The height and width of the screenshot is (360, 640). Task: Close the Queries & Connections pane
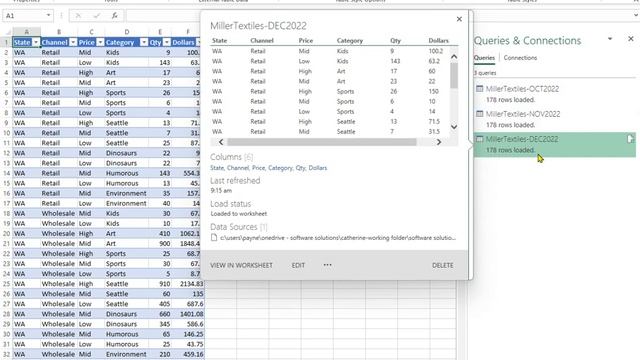(631, 39)
